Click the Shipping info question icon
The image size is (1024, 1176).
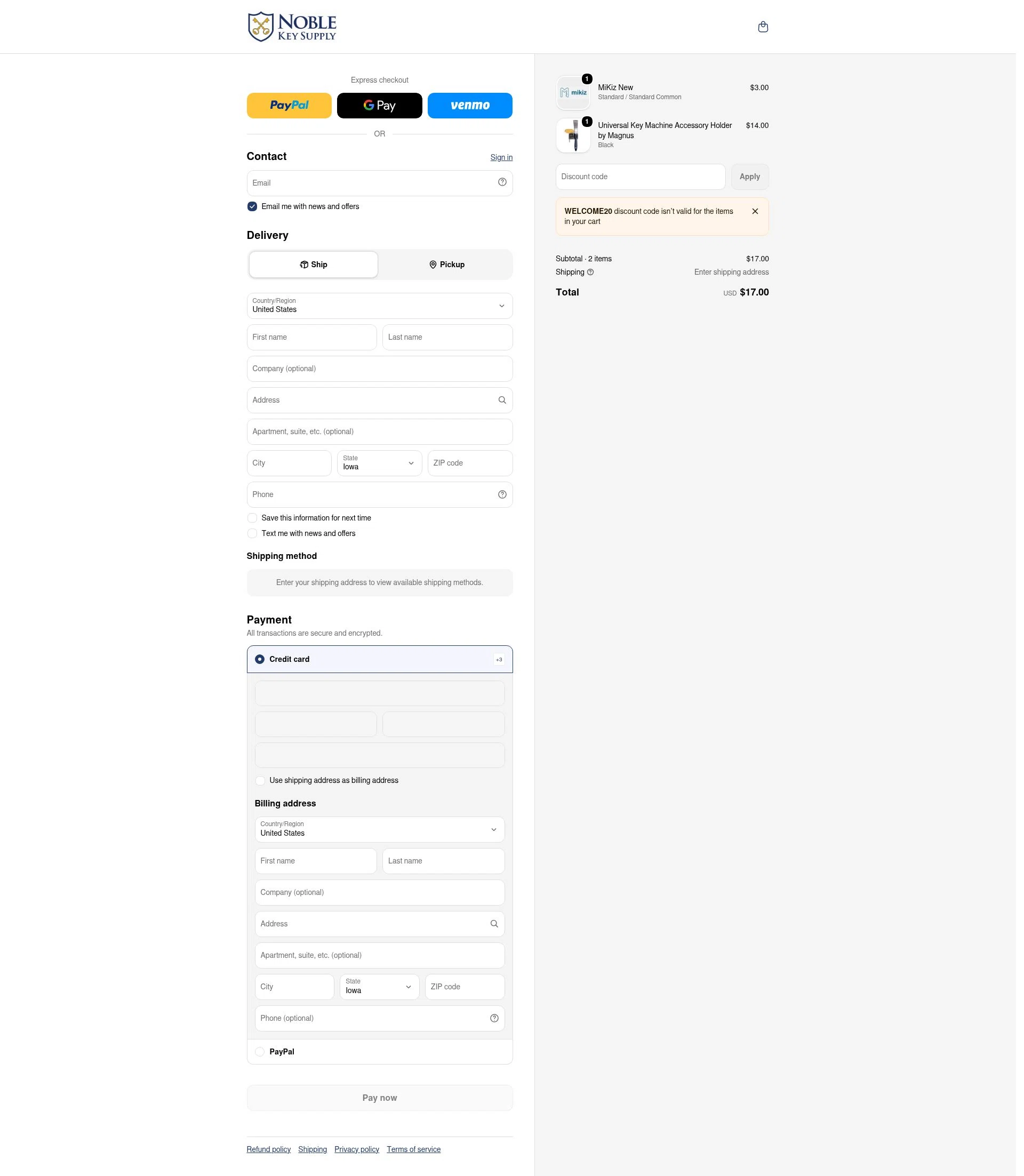(x=594, y=274)
